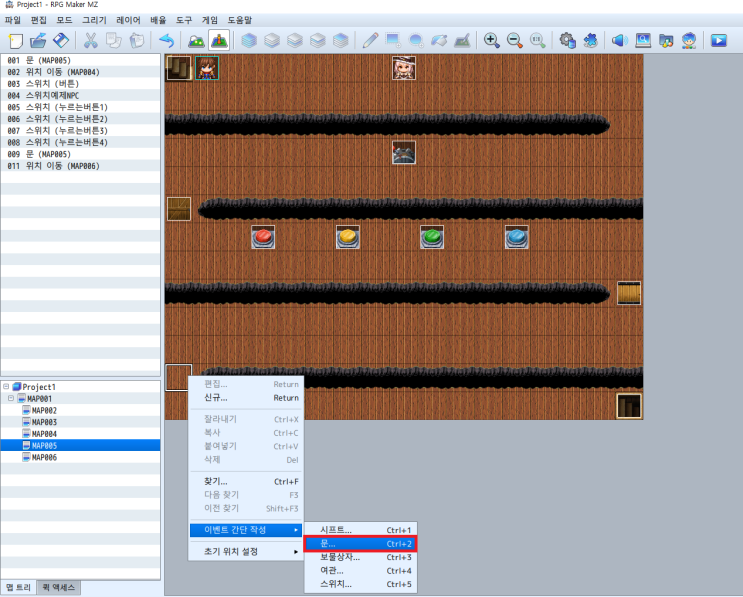The image size is (743, 597).
Task: Save the project with the disk icon
Action: tap(61, 41)
